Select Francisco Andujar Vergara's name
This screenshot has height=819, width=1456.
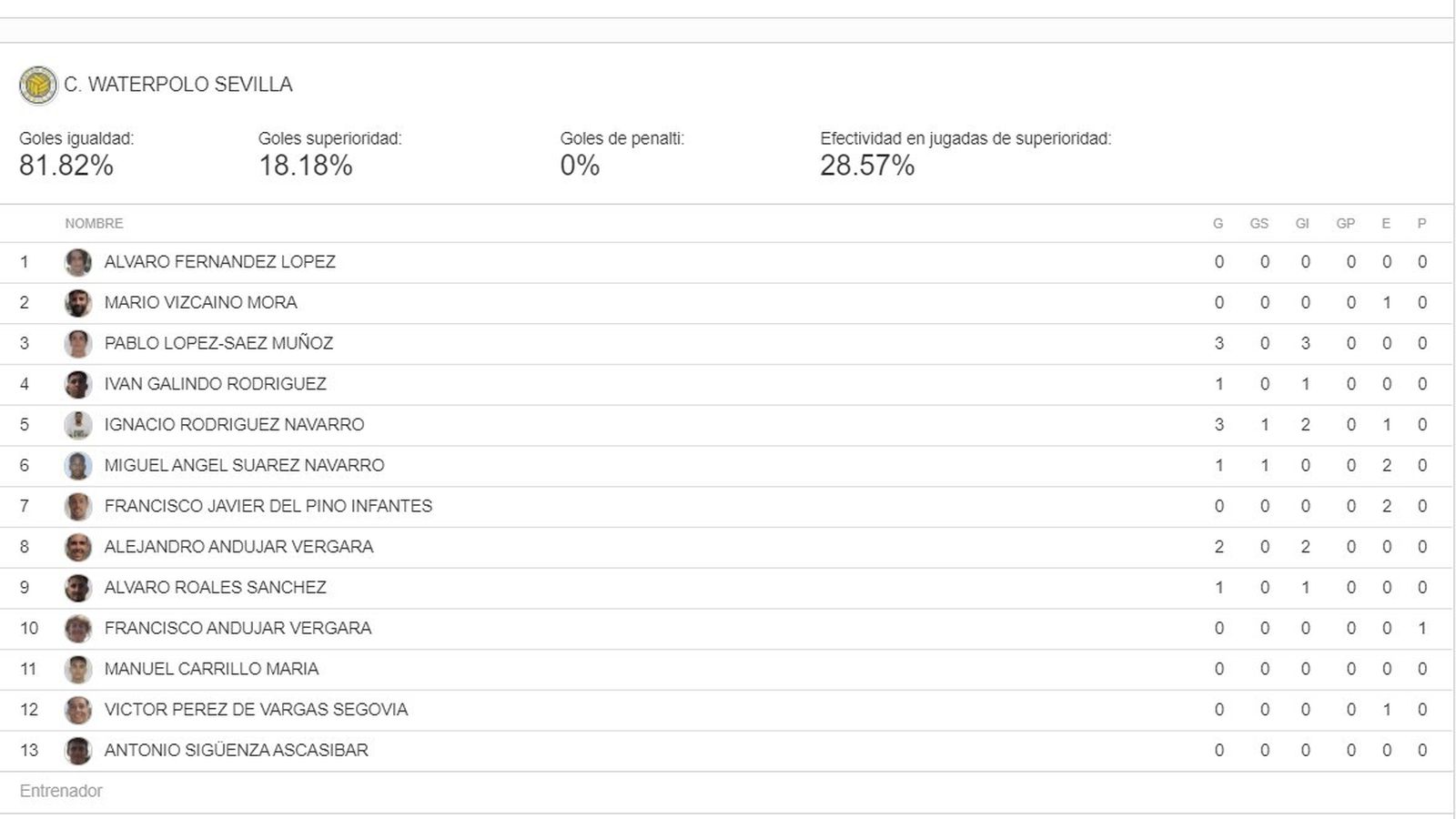coord(238,628)
